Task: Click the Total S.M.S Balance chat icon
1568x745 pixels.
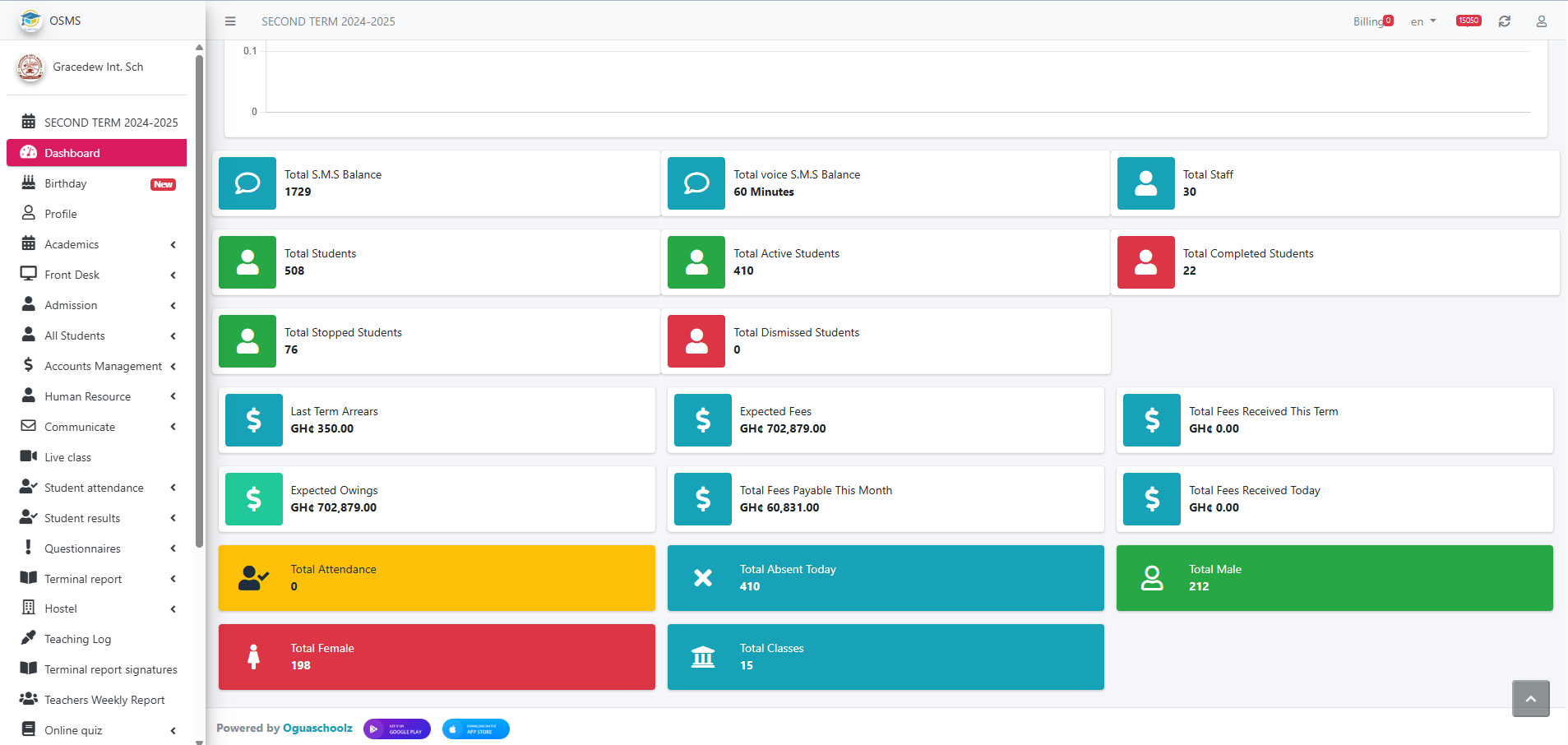Action: pos(247,183)
